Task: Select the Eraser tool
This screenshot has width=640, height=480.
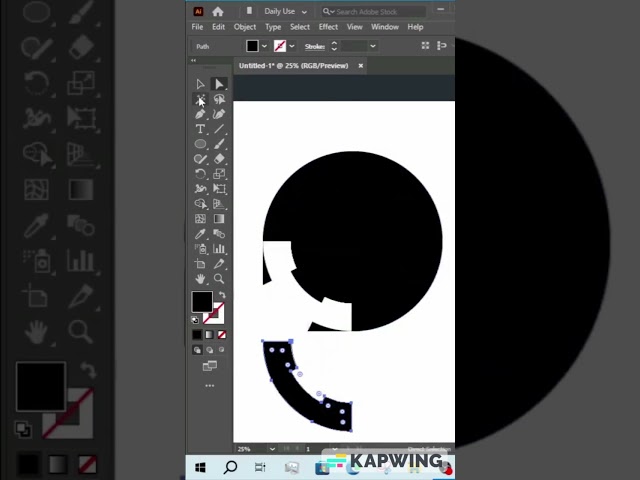Action: point(219,159)
